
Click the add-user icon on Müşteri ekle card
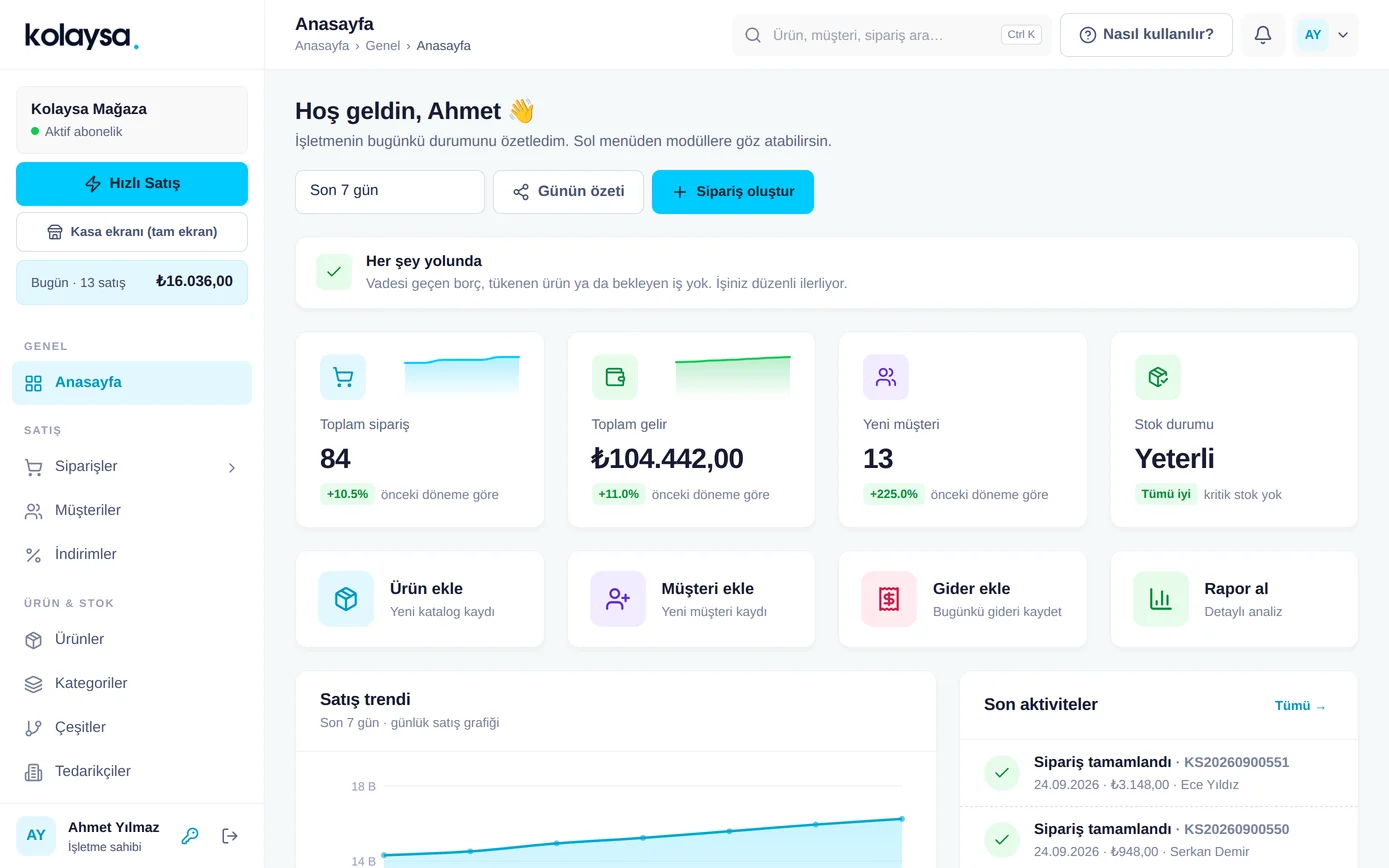(x=618, y=599)
